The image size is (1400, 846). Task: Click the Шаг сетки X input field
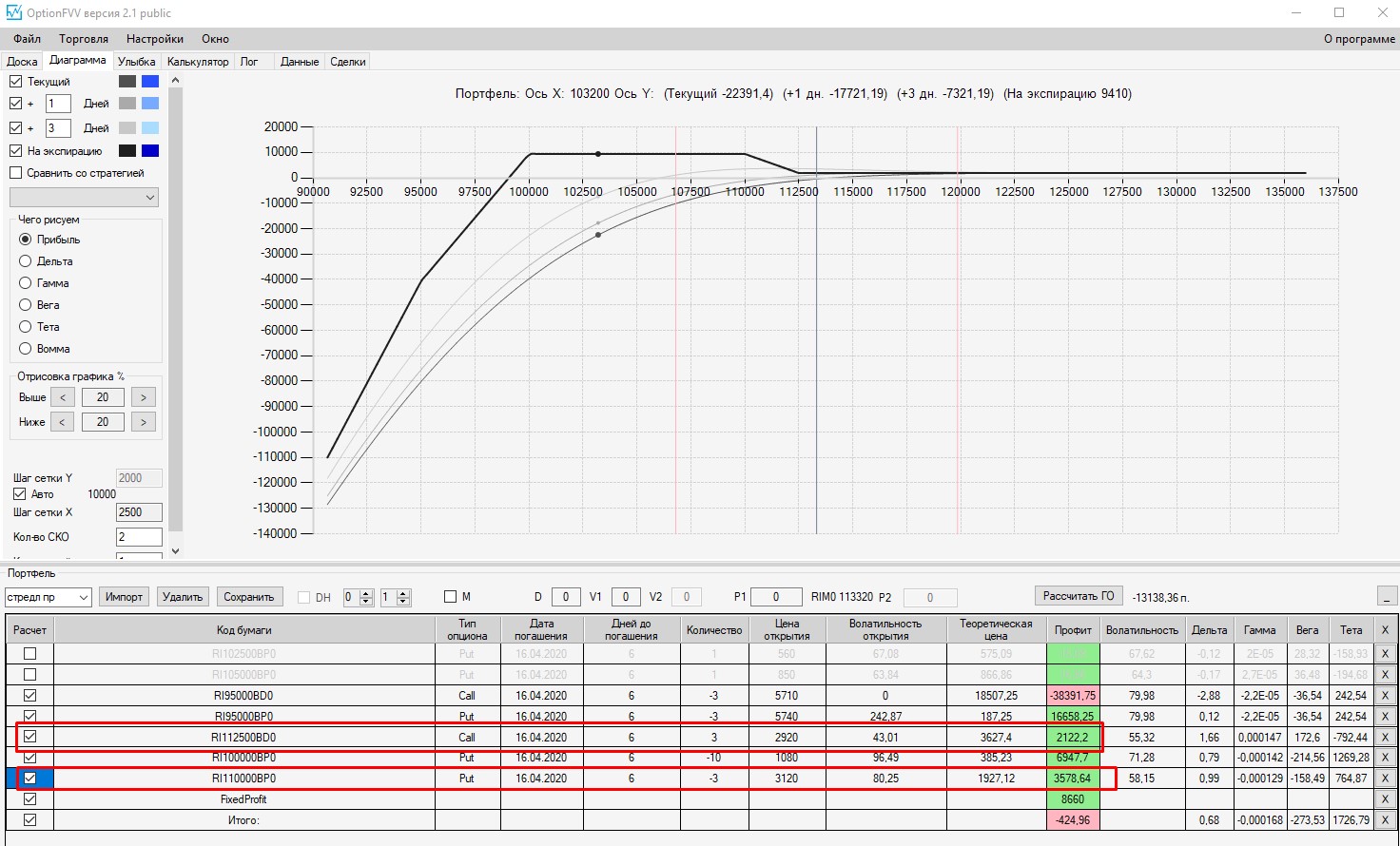(x=139, y=512)
